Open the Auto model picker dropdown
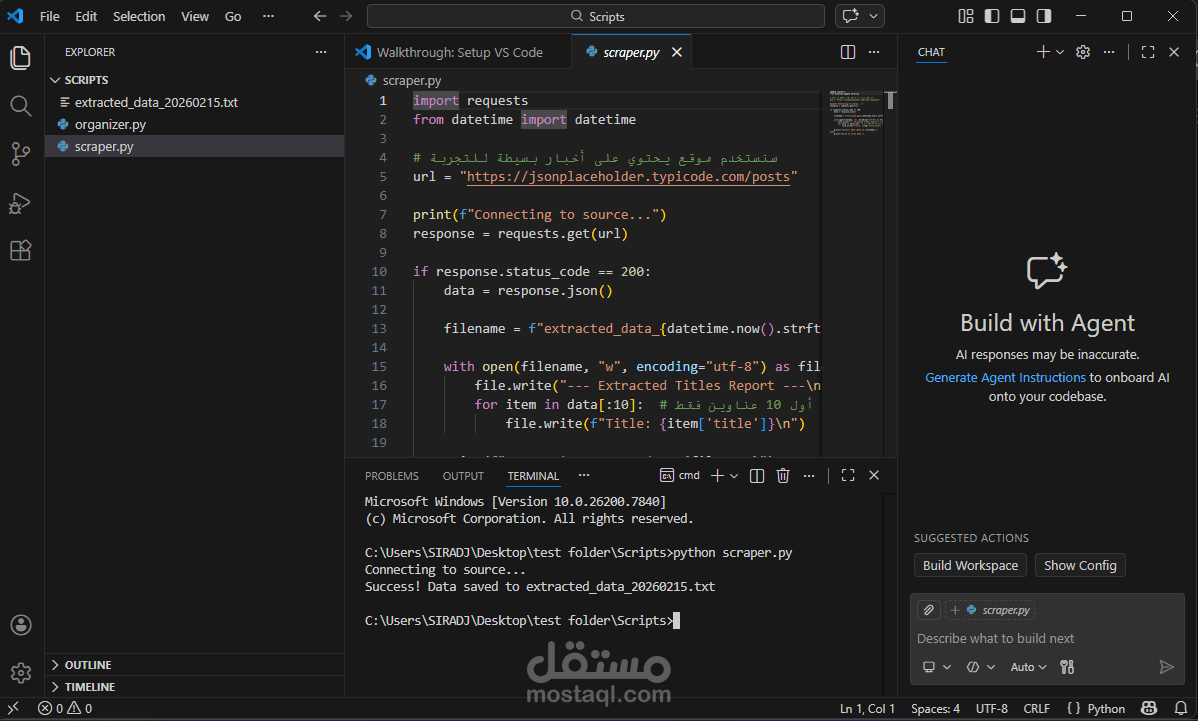The image size is (1198, 721). coord(1028,667)
